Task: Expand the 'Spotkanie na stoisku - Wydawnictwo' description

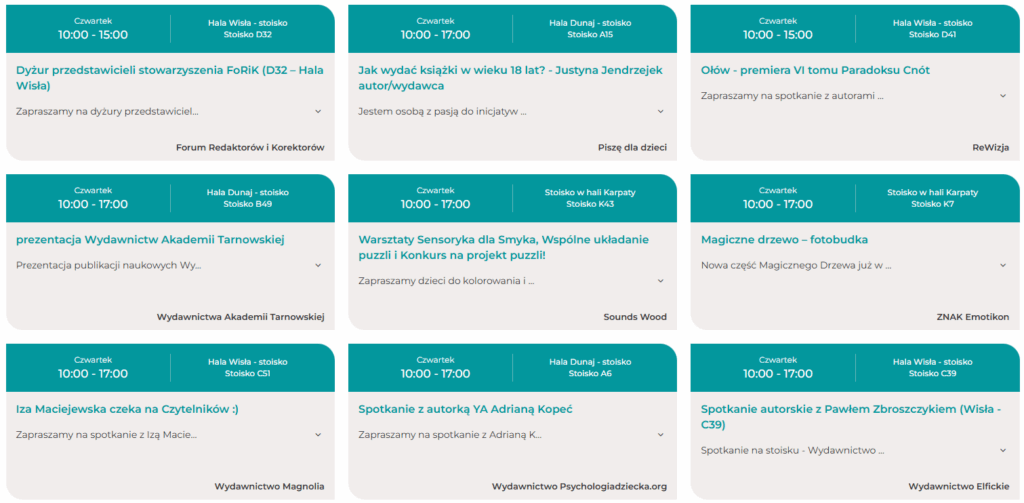Action: [x=1002, y=450]
